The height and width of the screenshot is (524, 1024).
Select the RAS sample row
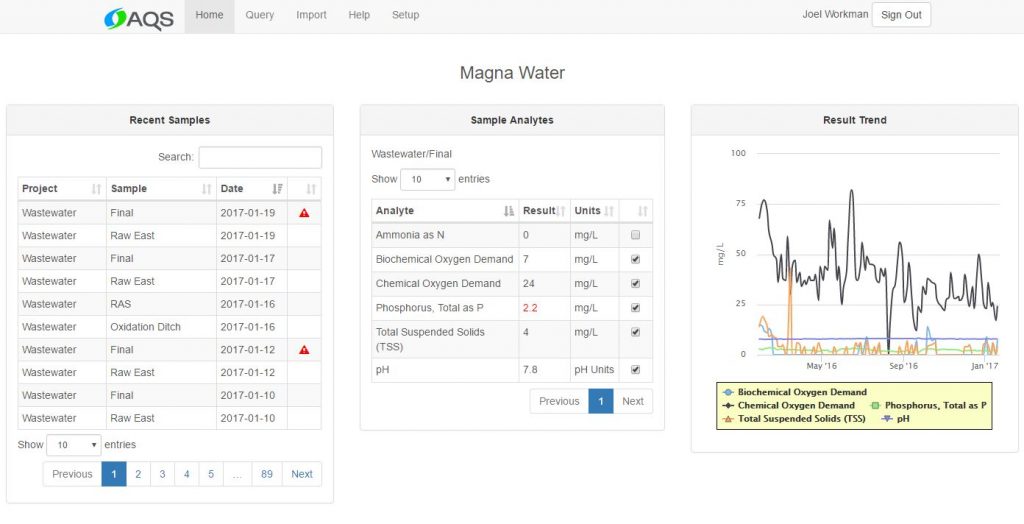(x=170, y=304)
